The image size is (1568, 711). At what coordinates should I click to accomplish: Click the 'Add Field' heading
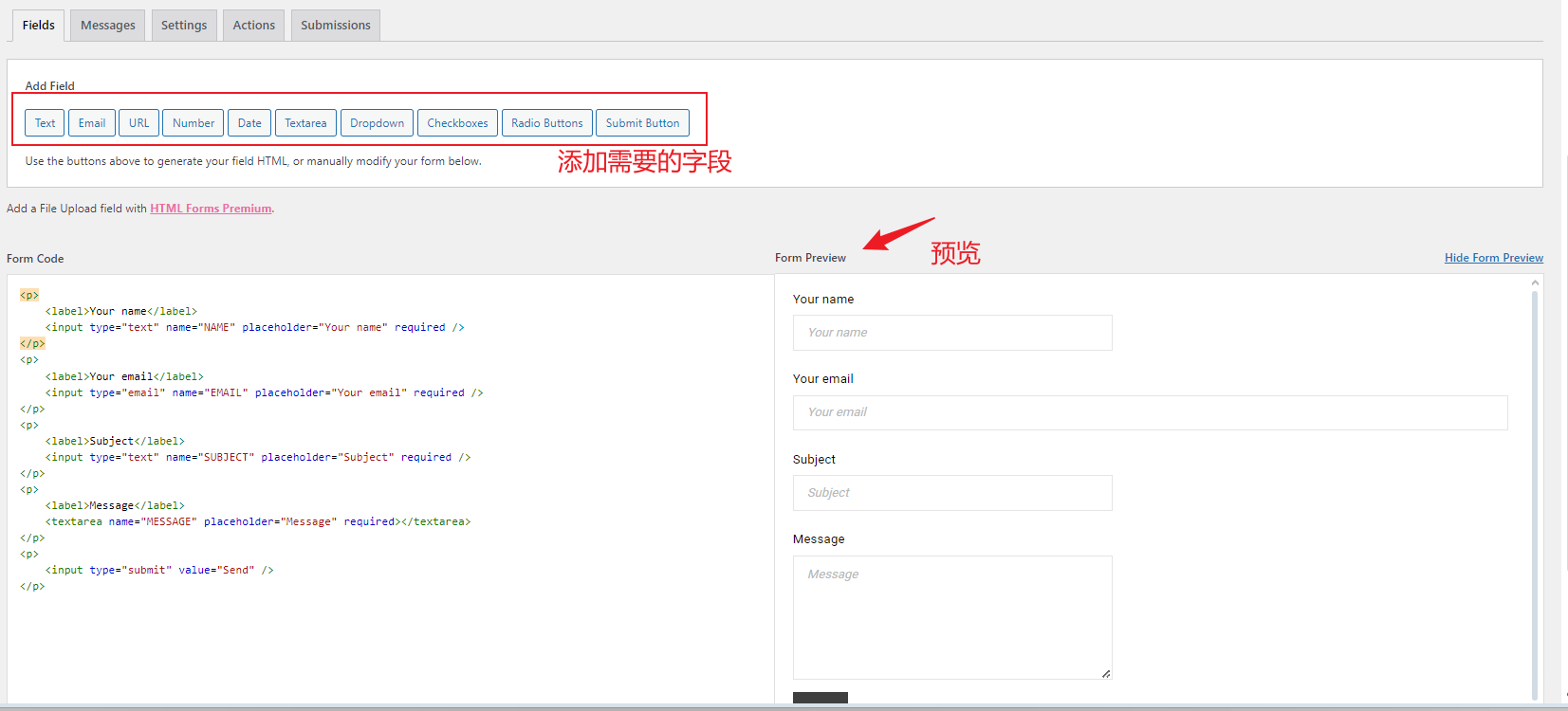coord(49,86)
